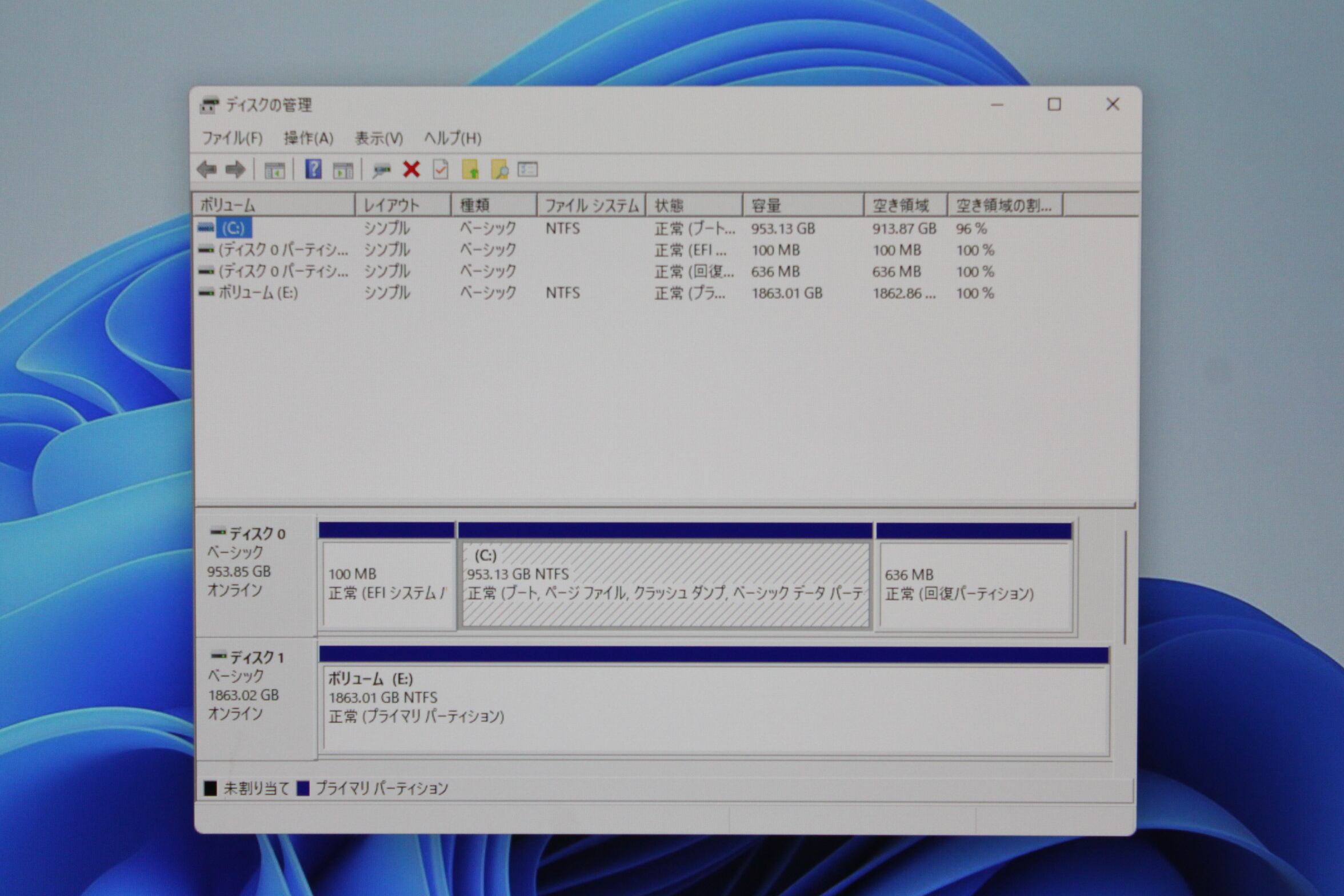
Task: Sort by the ボリューム column header
Action: (274, 205)
